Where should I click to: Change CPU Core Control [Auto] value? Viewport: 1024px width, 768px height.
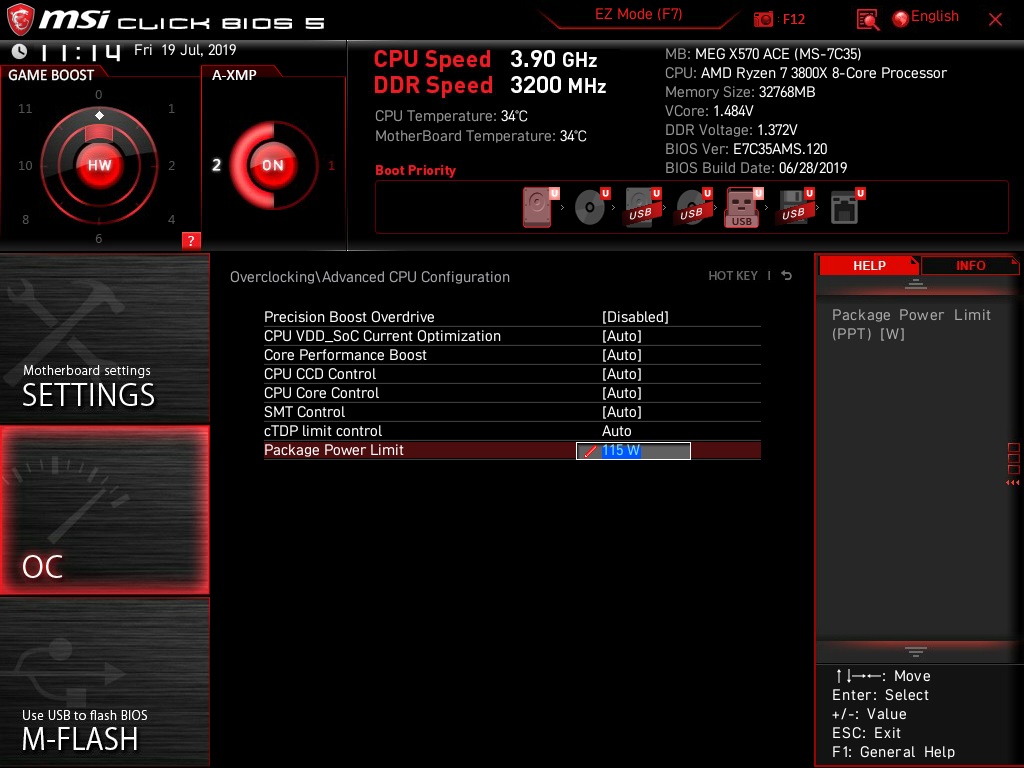tap(621, 392)
